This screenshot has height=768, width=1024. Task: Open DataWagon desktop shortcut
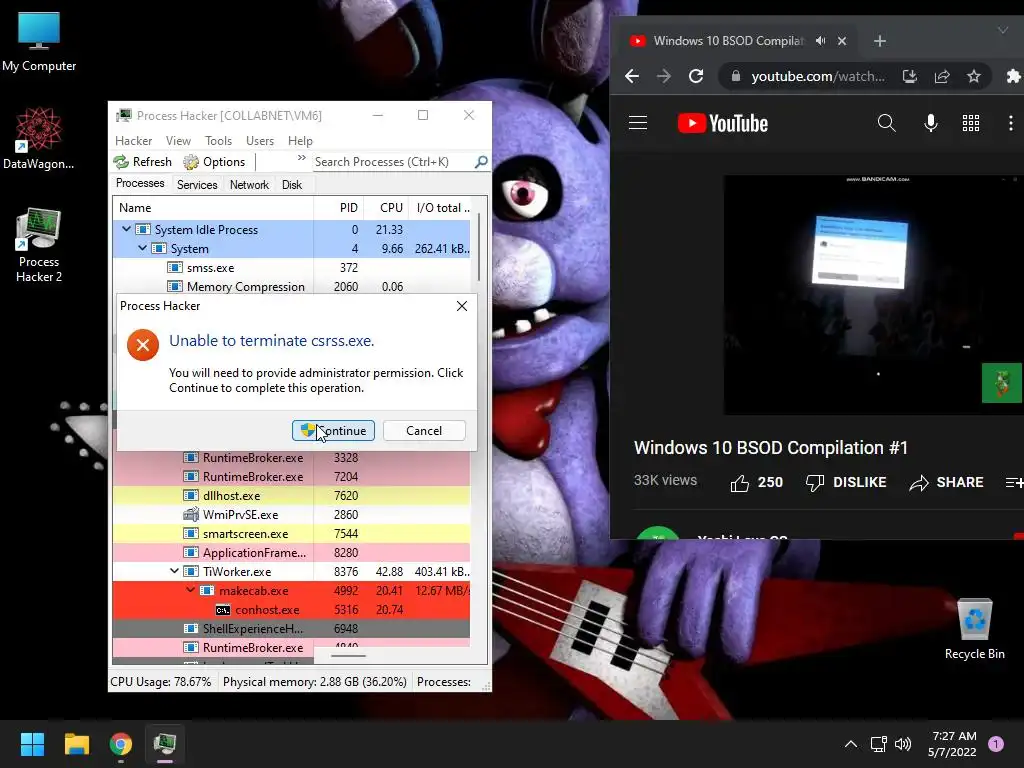click(x=39, y=138)
